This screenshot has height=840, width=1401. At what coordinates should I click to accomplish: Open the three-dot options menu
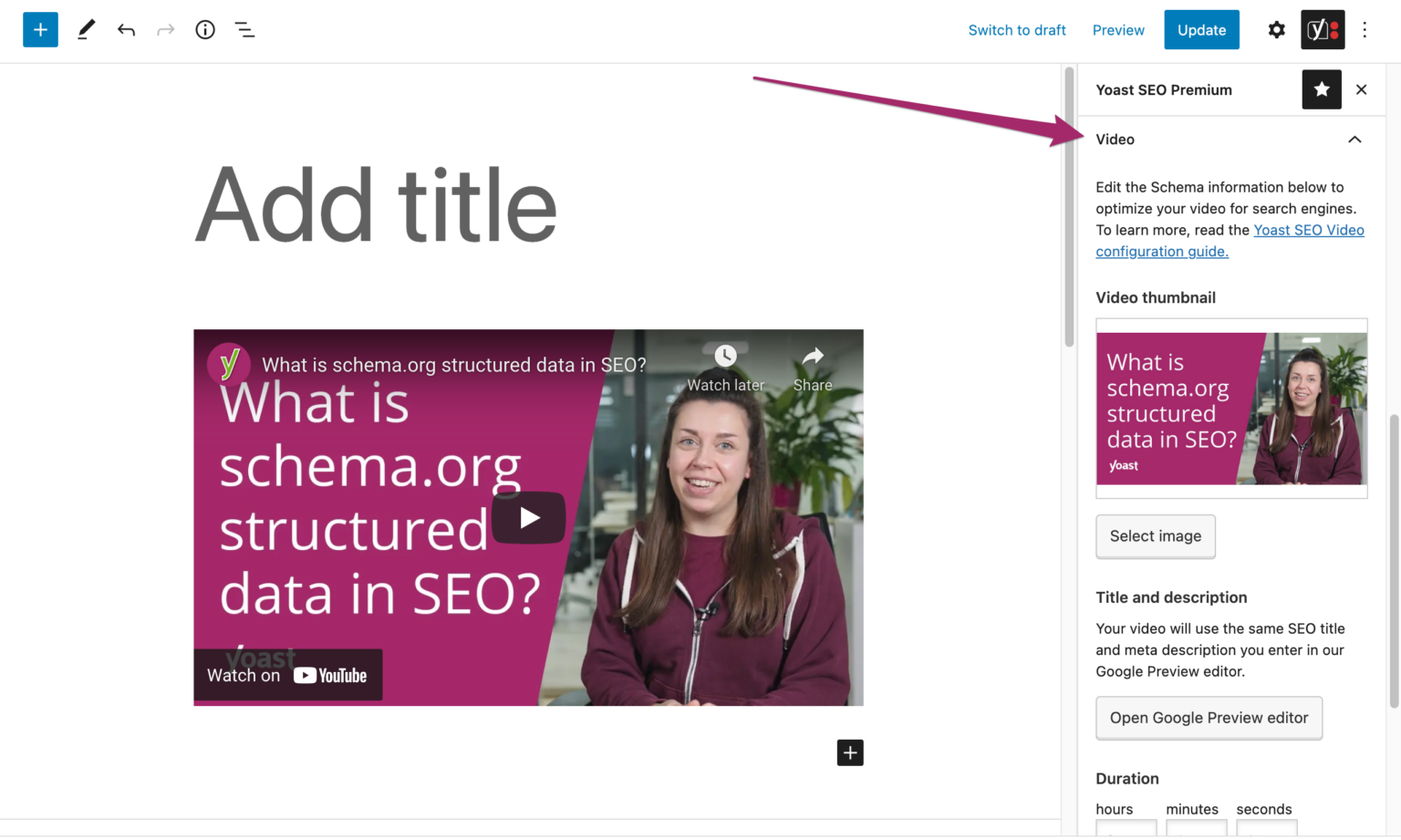(x=1365, y=30)
